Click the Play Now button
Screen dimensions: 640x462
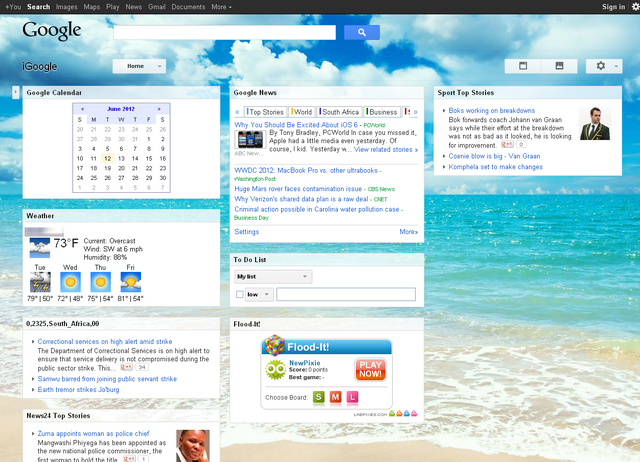pyautogui.click(x=370, y=369)
